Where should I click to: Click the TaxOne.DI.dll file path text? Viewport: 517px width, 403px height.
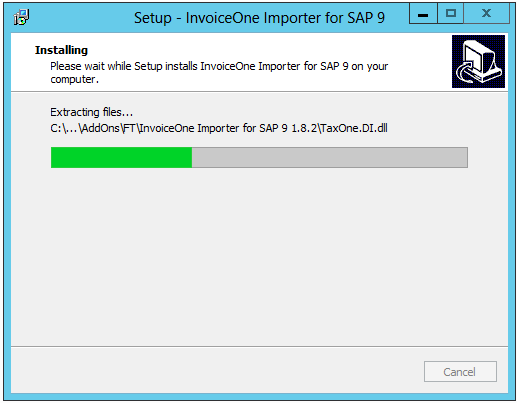(354, 128)
